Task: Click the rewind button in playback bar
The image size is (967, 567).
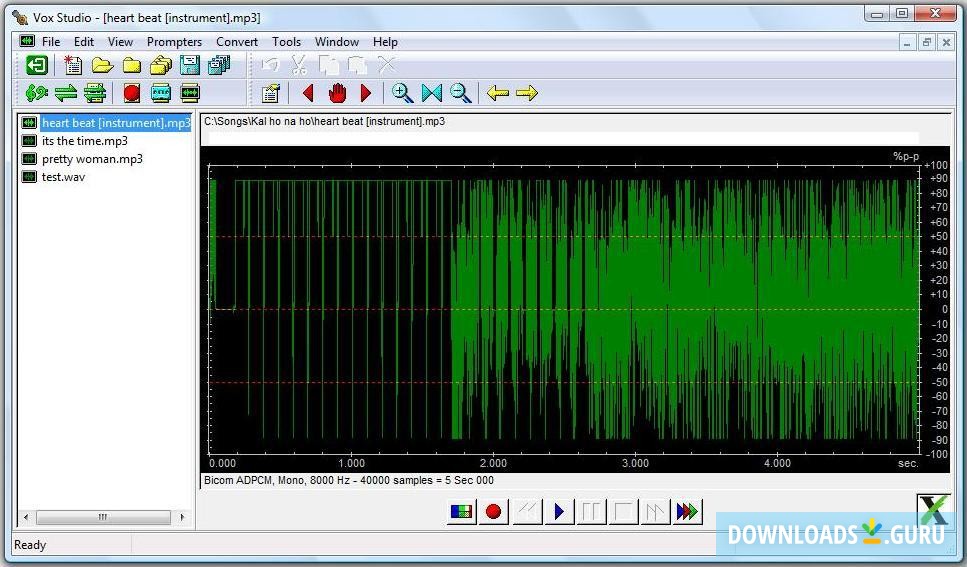Action: [527, 511]
